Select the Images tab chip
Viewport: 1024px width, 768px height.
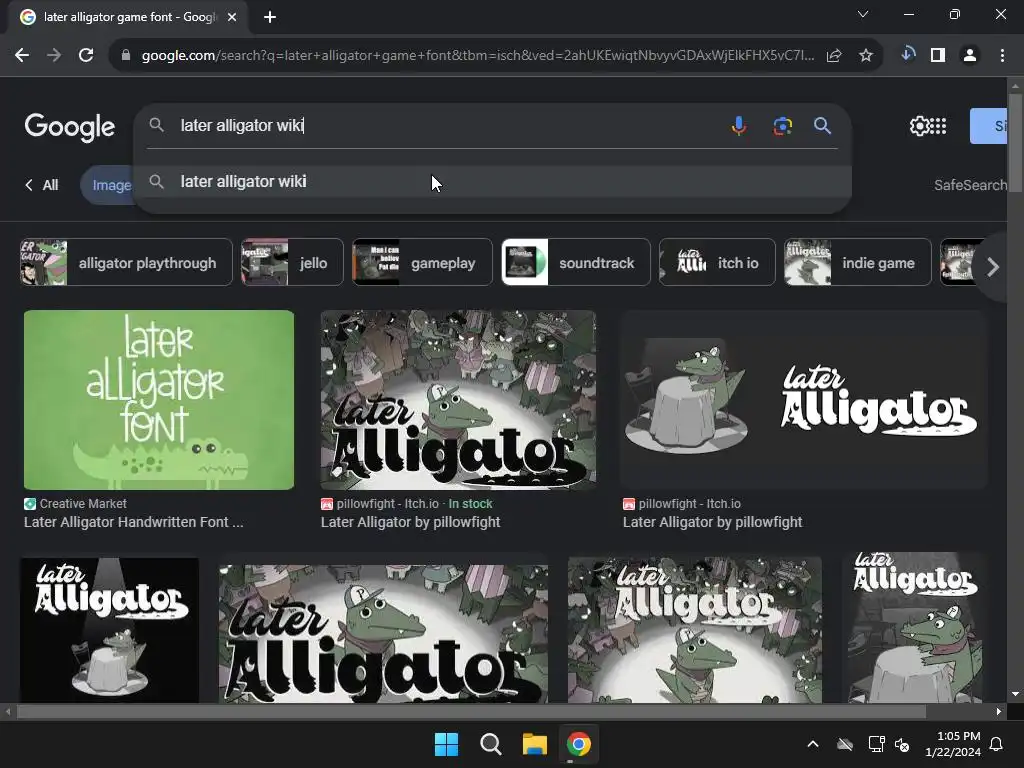pyautogui.click(x=108, y=185)
